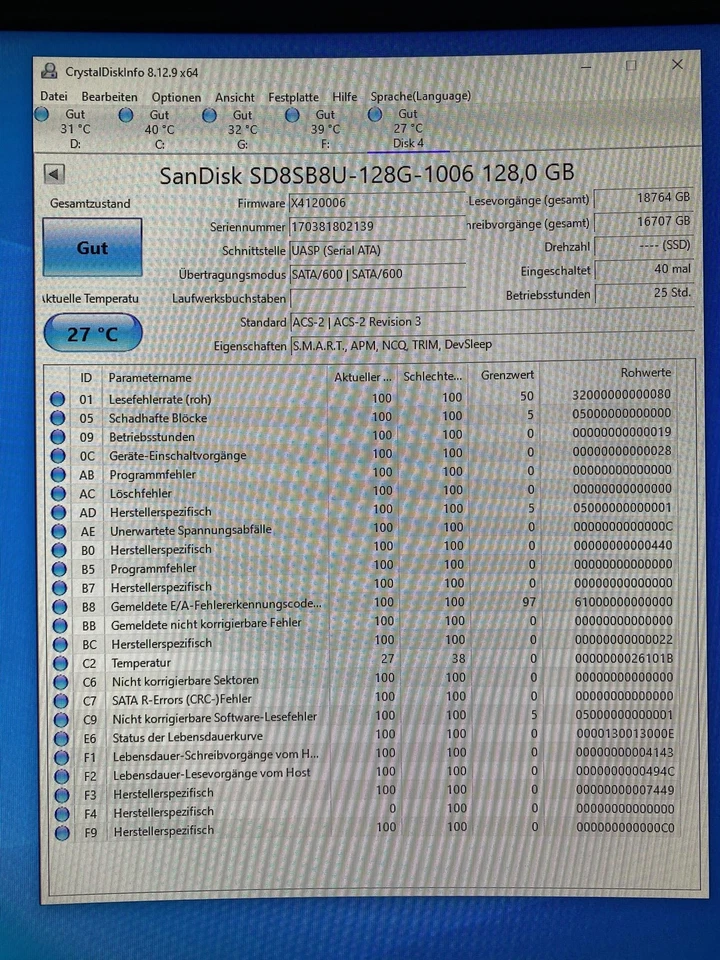The width and height of the screenshot is (720, 960).
Task: Click status dot for Lesefehlerrate (roh) row
Action: pos(58,399)
